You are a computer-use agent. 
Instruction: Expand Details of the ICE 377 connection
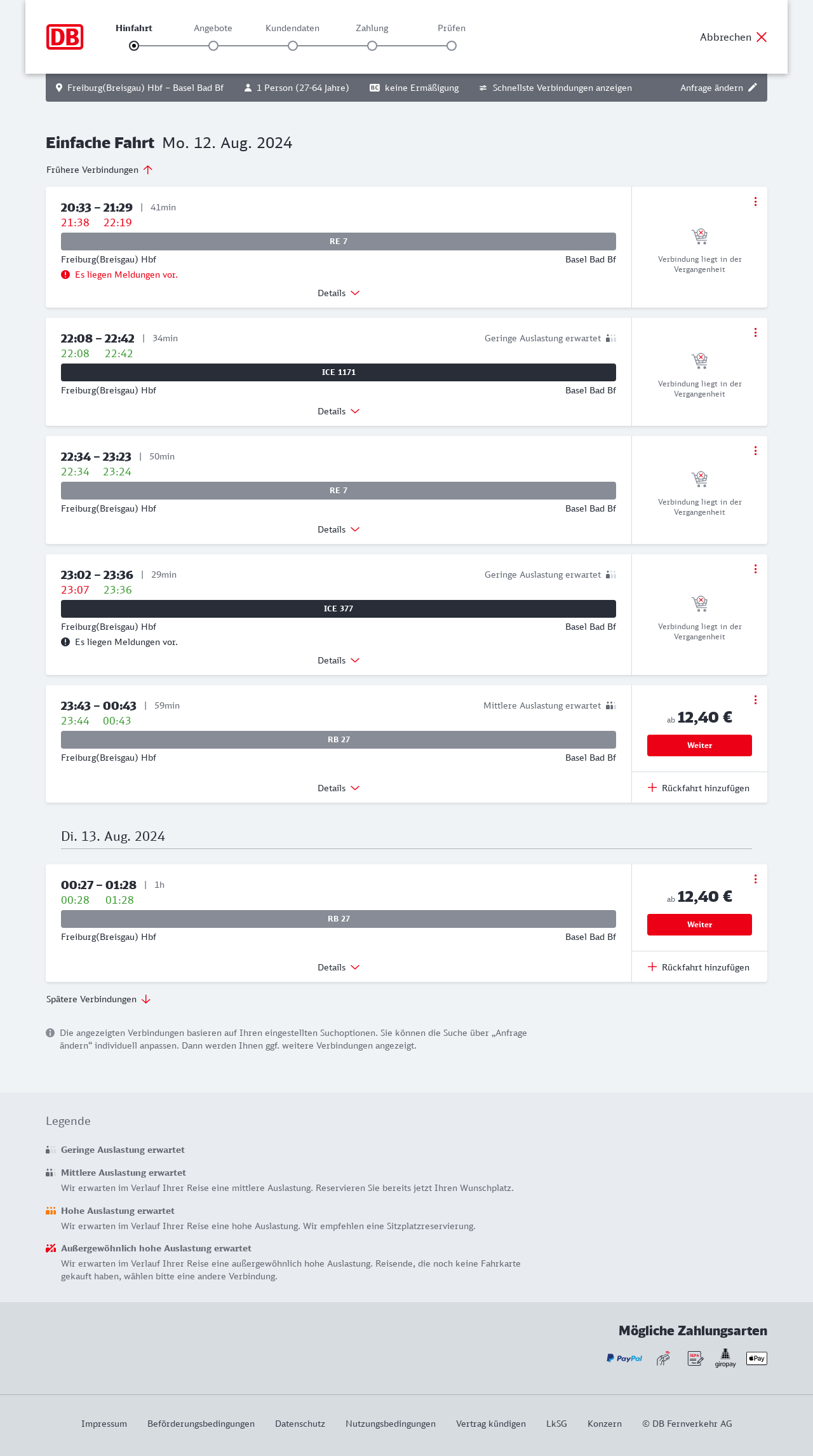[339, 660]
